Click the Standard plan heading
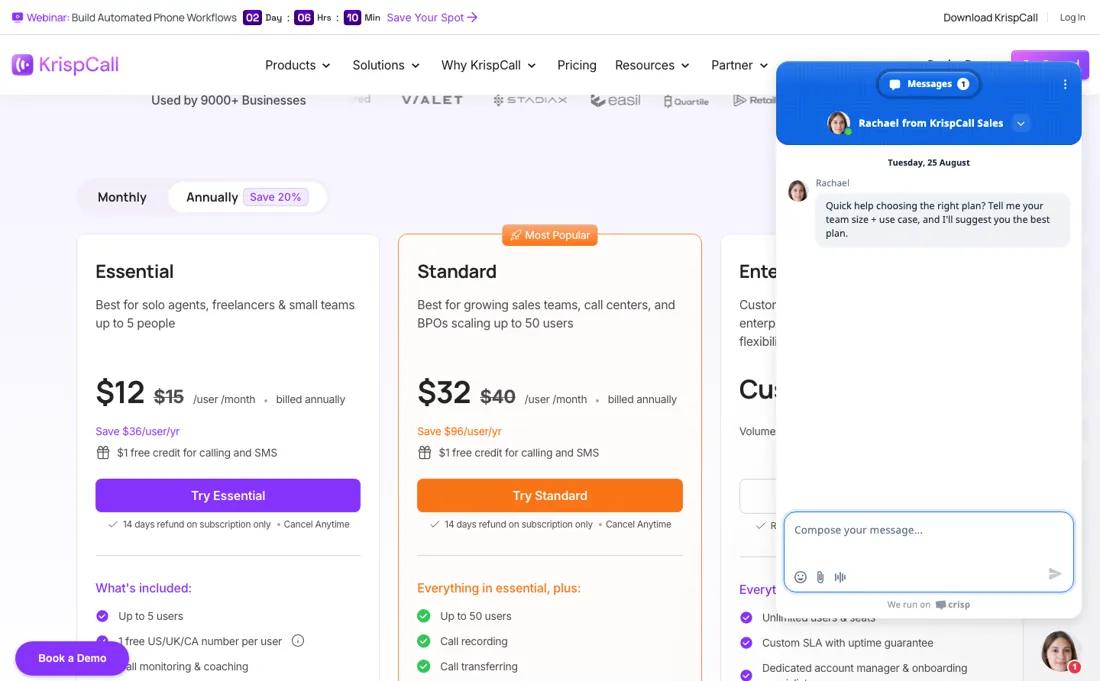This screenshot has height=681, width=1100. point(457,271)
